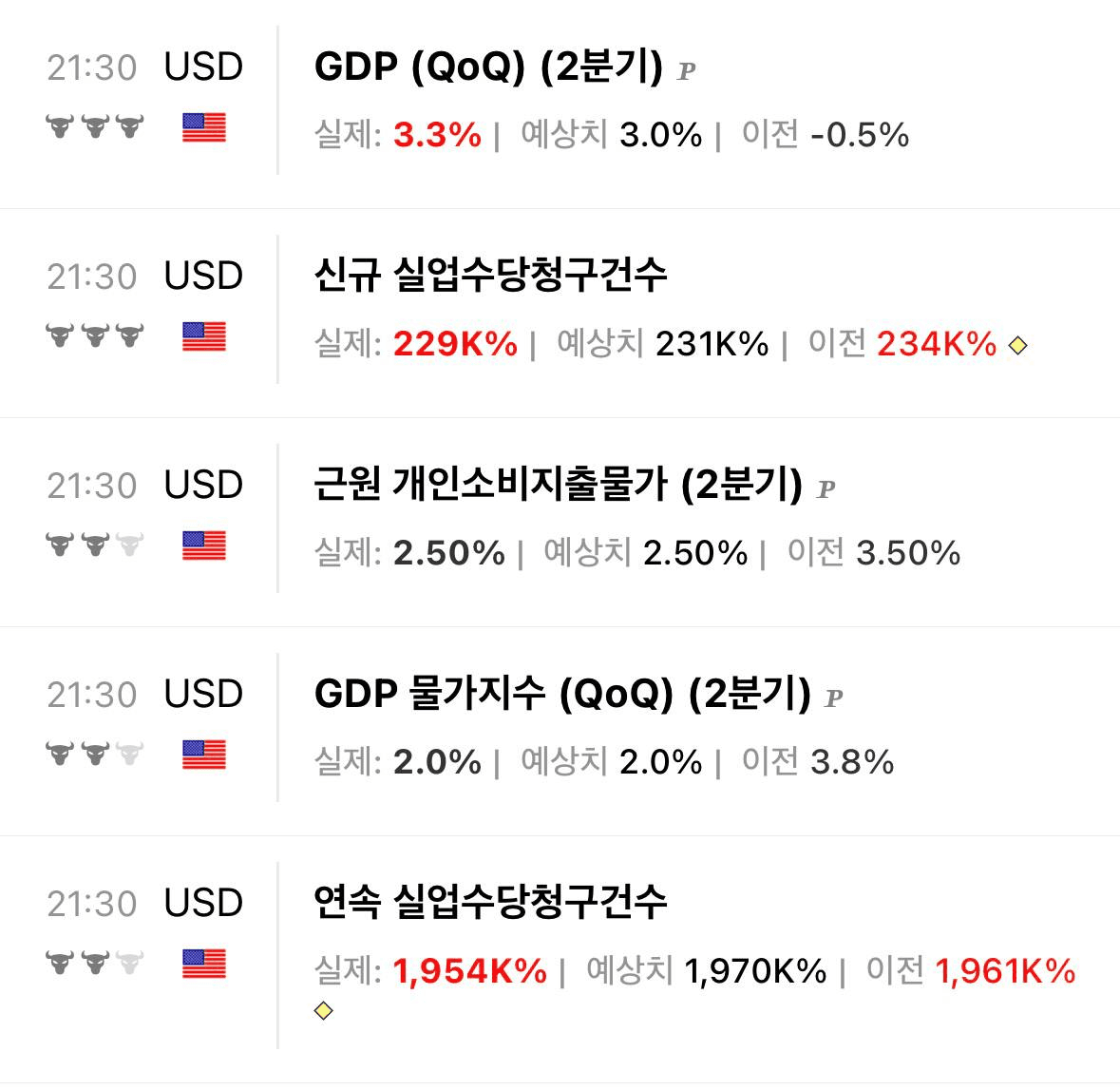
Task: Click bull importance icons for 신규 실업수당청구건수
Action: point(95,335)
